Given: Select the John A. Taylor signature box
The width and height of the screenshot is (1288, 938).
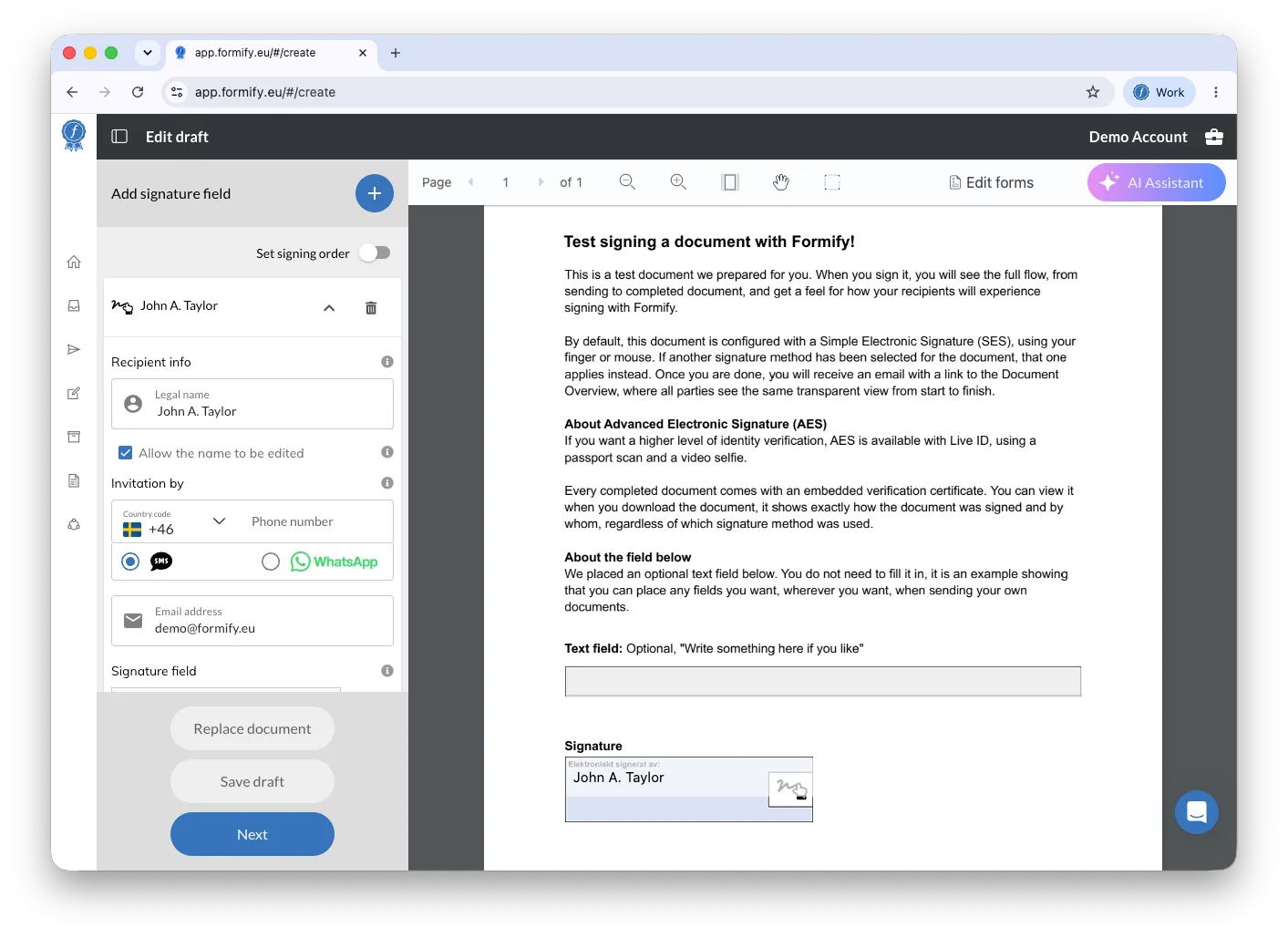Looking at the screenshot, I should [x=689, y=789].
